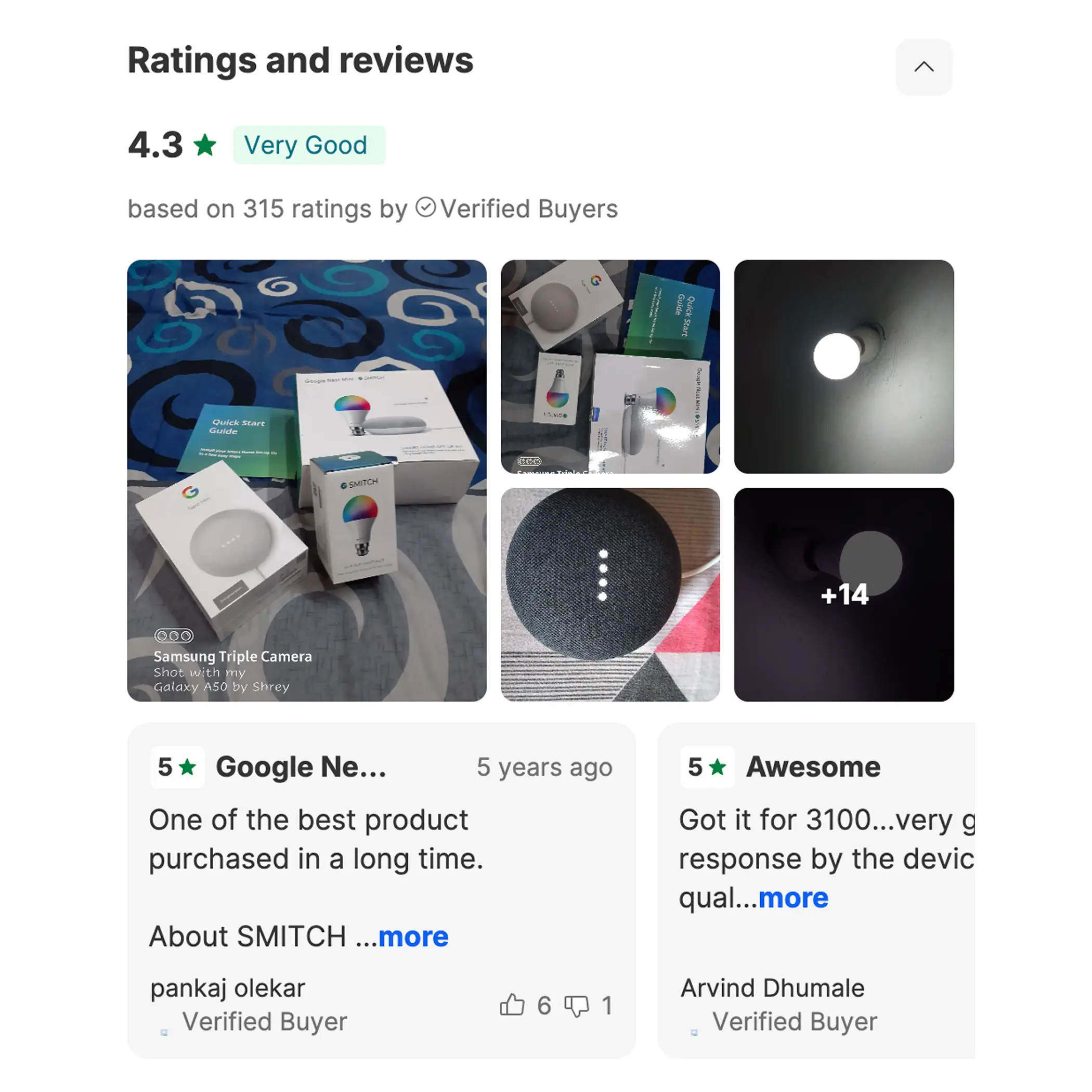
Task: Click the thumbs down icon on pankaj's review
Action: coord(578,1007)
